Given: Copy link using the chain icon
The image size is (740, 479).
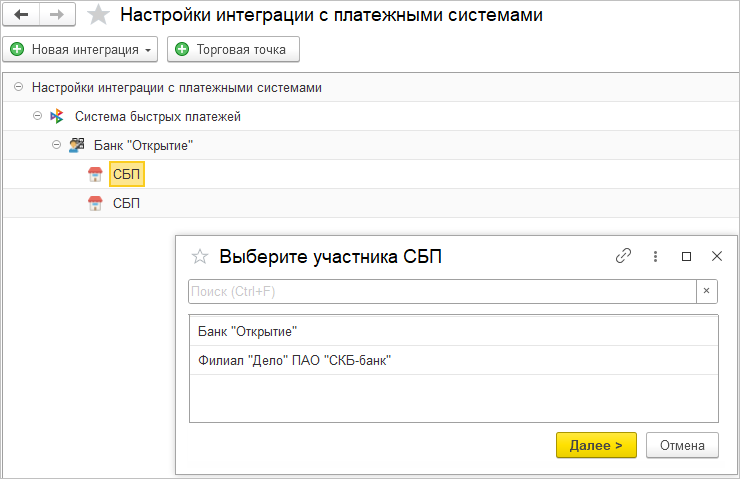Looking at the screenshot, I should [624, 256].
